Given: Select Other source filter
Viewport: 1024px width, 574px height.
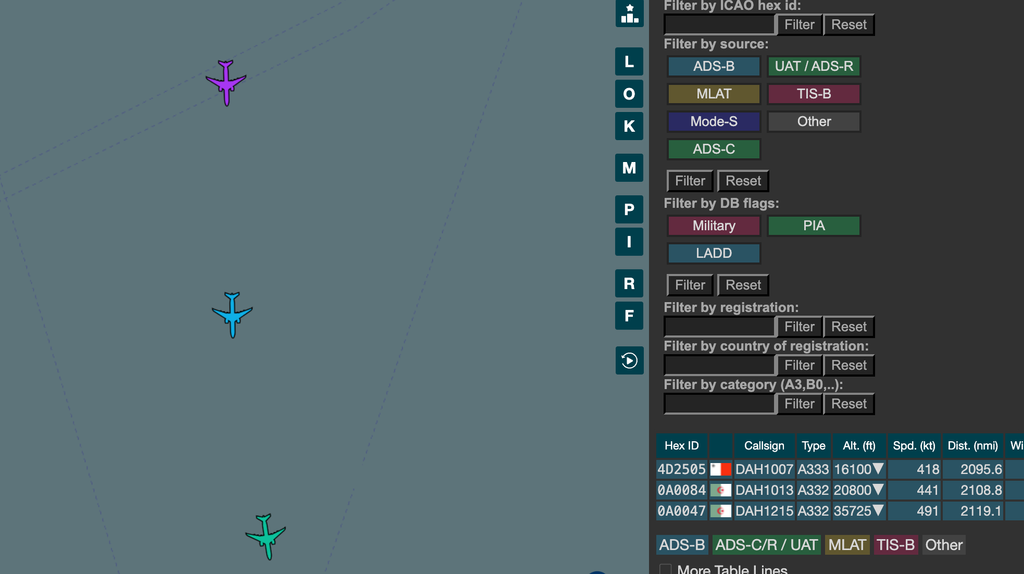Looking at the screenshot, I should 814,121.
